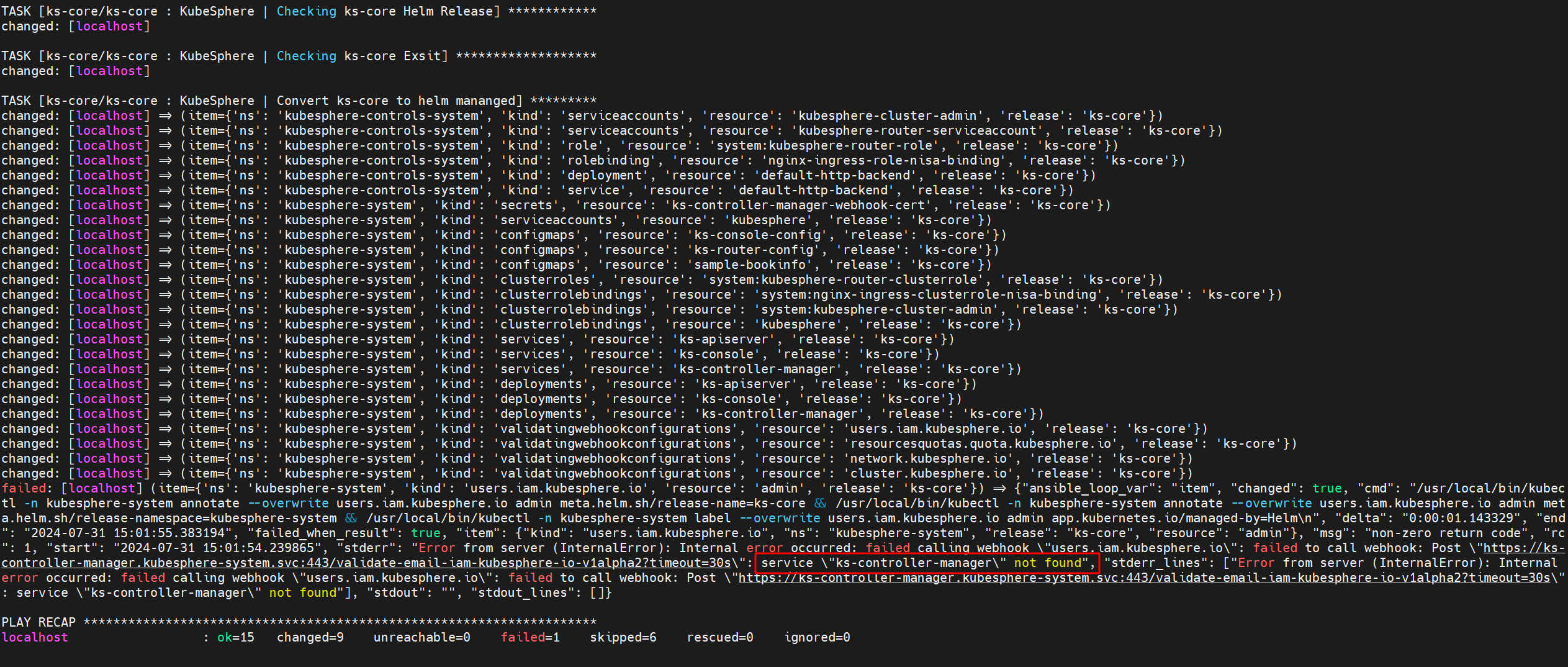
Task: Click the red "failed:" label on the error line
Action: [x=24, y=489]
